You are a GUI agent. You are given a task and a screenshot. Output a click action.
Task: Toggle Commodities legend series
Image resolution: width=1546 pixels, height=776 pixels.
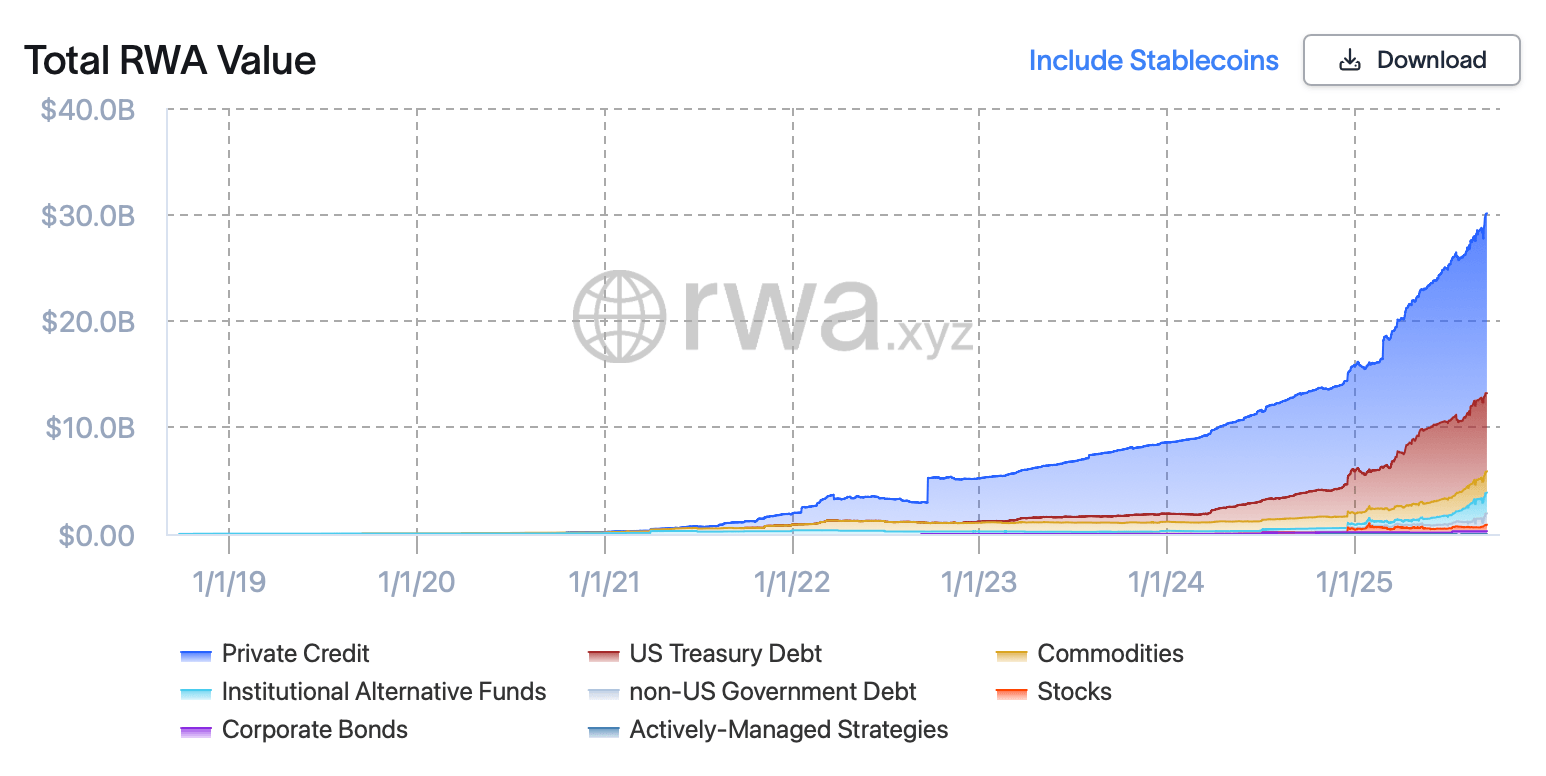tap(1110, 654)
